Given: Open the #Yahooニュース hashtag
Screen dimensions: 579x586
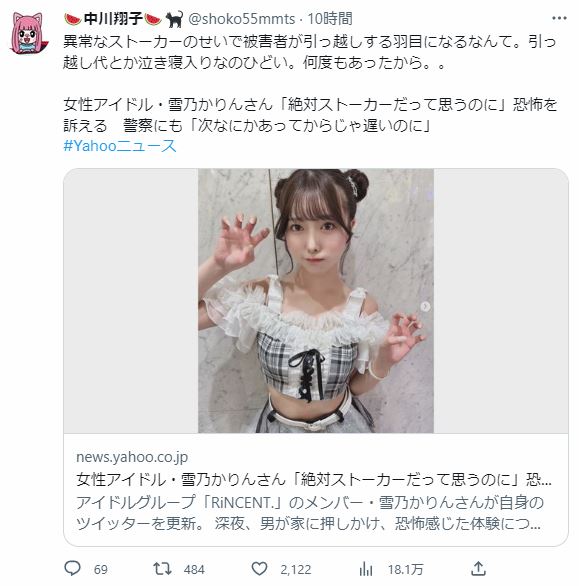Looking at the screenshot, I should pos(120,146).
